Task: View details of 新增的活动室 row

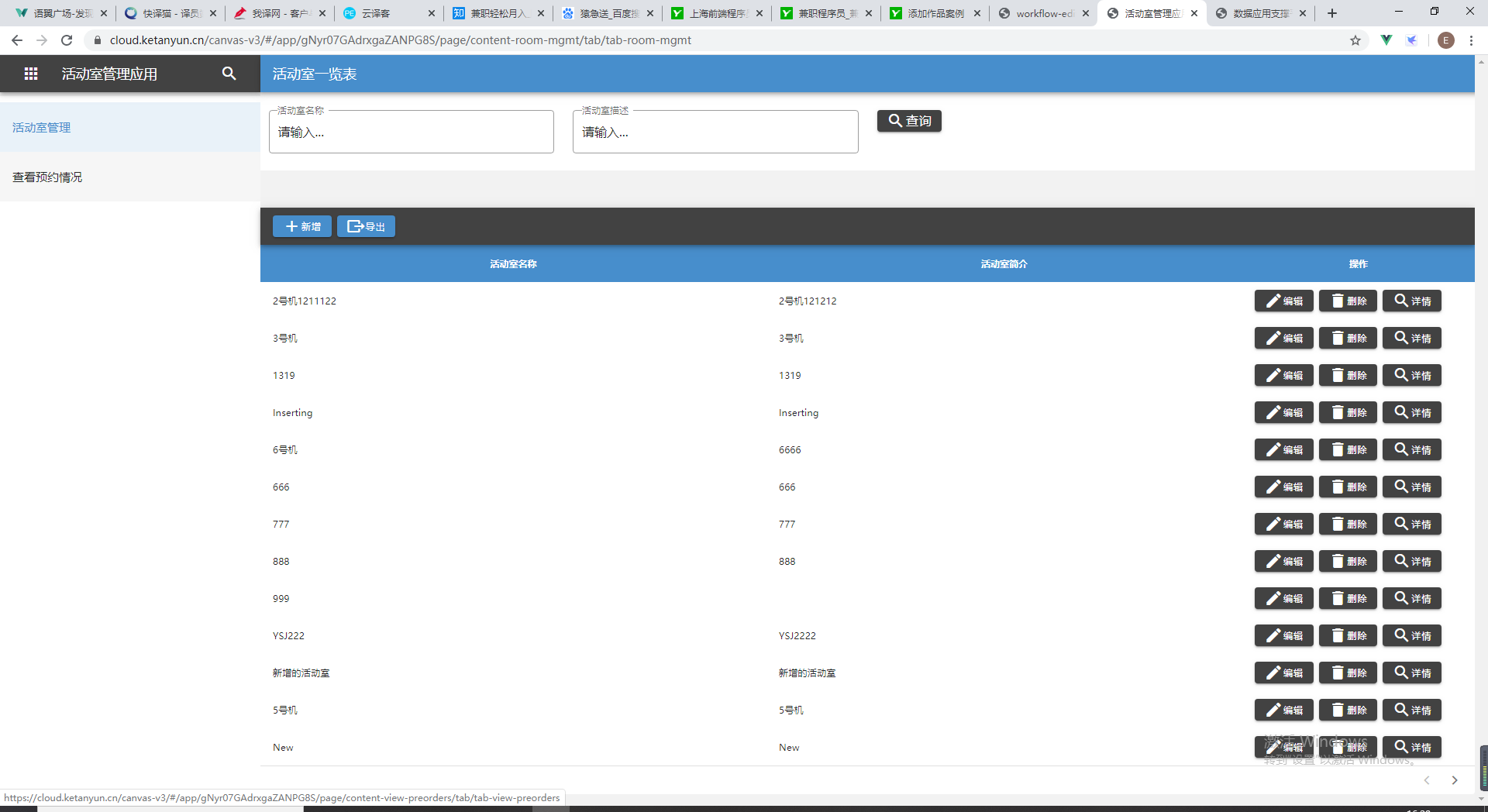Action: pyautogui.click(x=1412, y=673)
